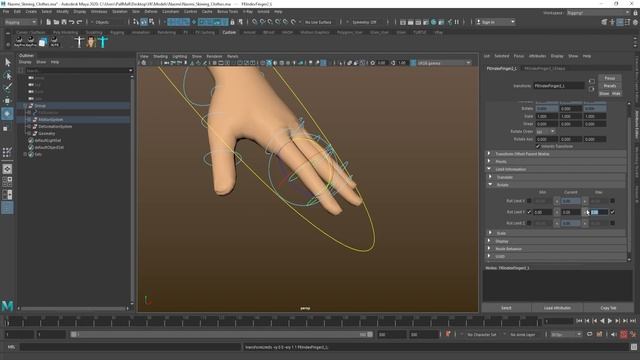Click the Sign In button
This screenshot has width=640, height=360.
(x=495, y=22)
